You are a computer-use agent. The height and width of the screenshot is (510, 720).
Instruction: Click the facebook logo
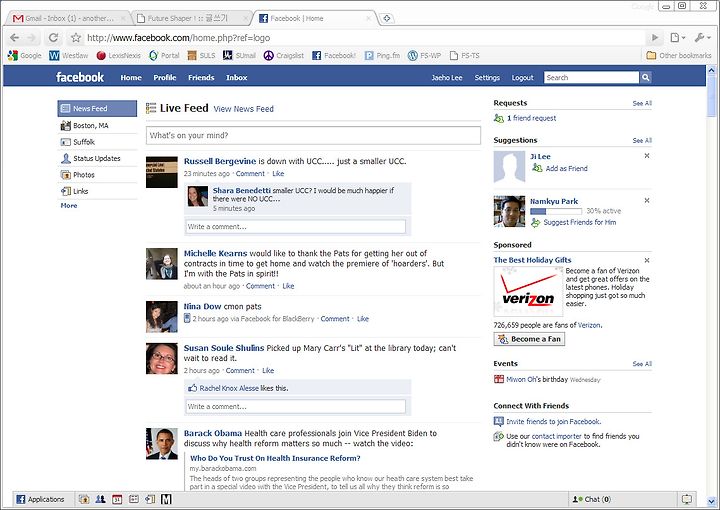80,77
